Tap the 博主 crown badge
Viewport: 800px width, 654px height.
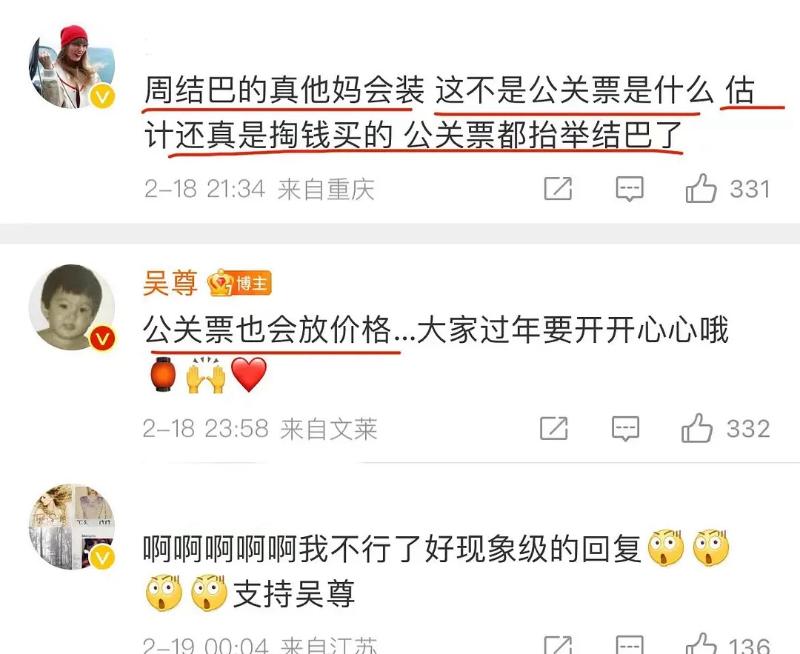point(239,283)
